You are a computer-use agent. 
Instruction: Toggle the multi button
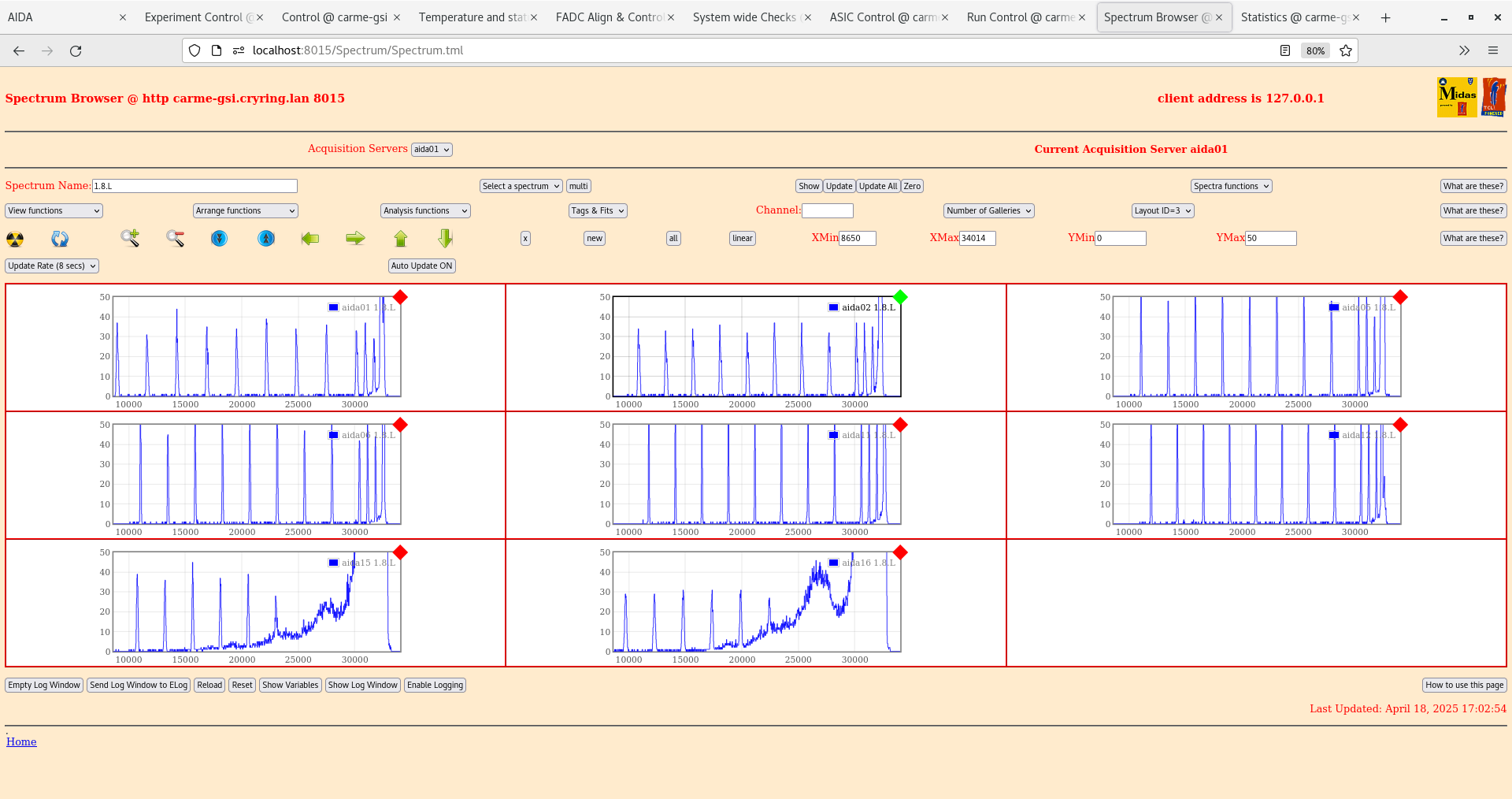point(579,186)
